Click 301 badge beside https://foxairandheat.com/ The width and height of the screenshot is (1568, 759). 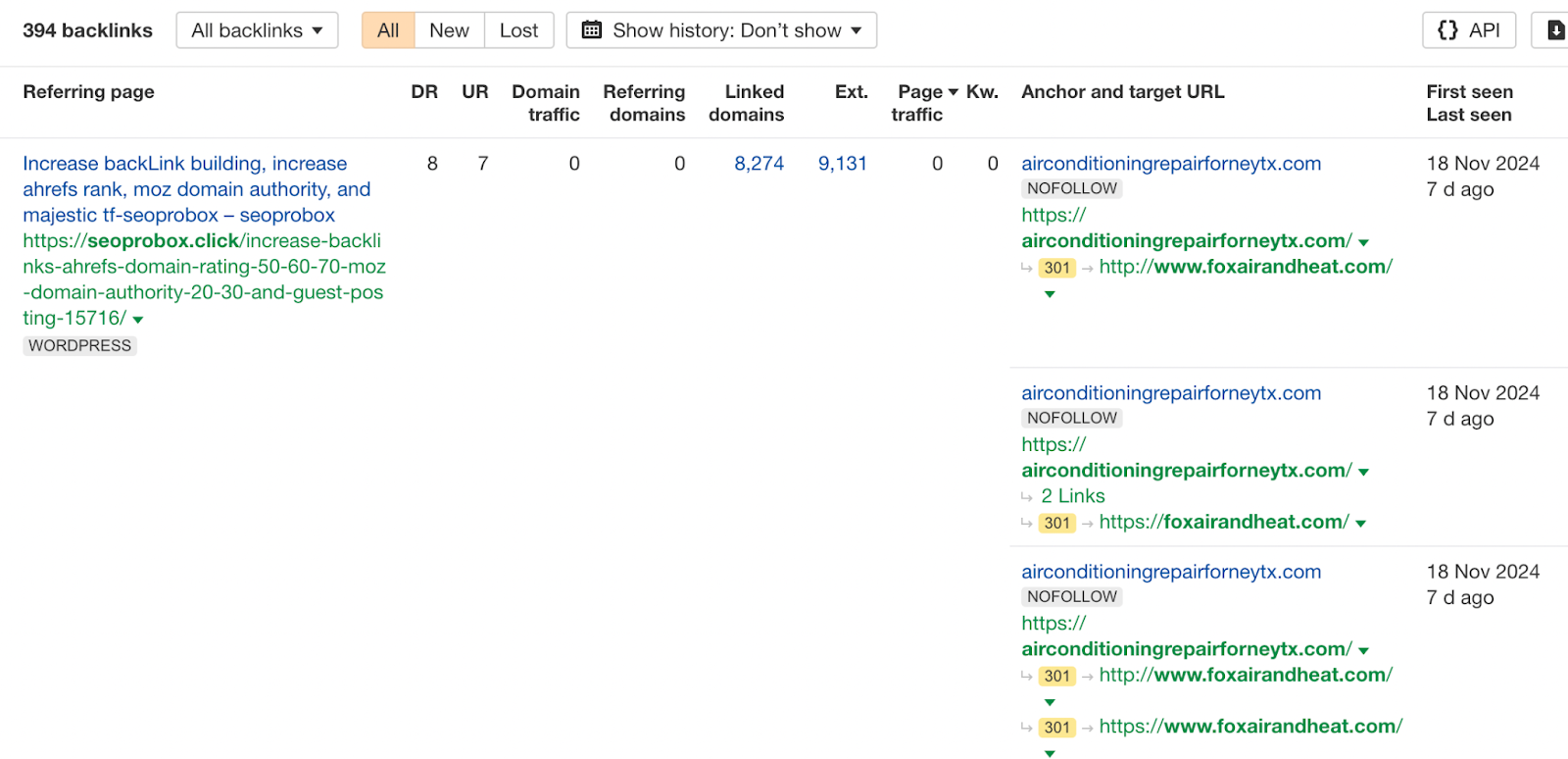1056,523
